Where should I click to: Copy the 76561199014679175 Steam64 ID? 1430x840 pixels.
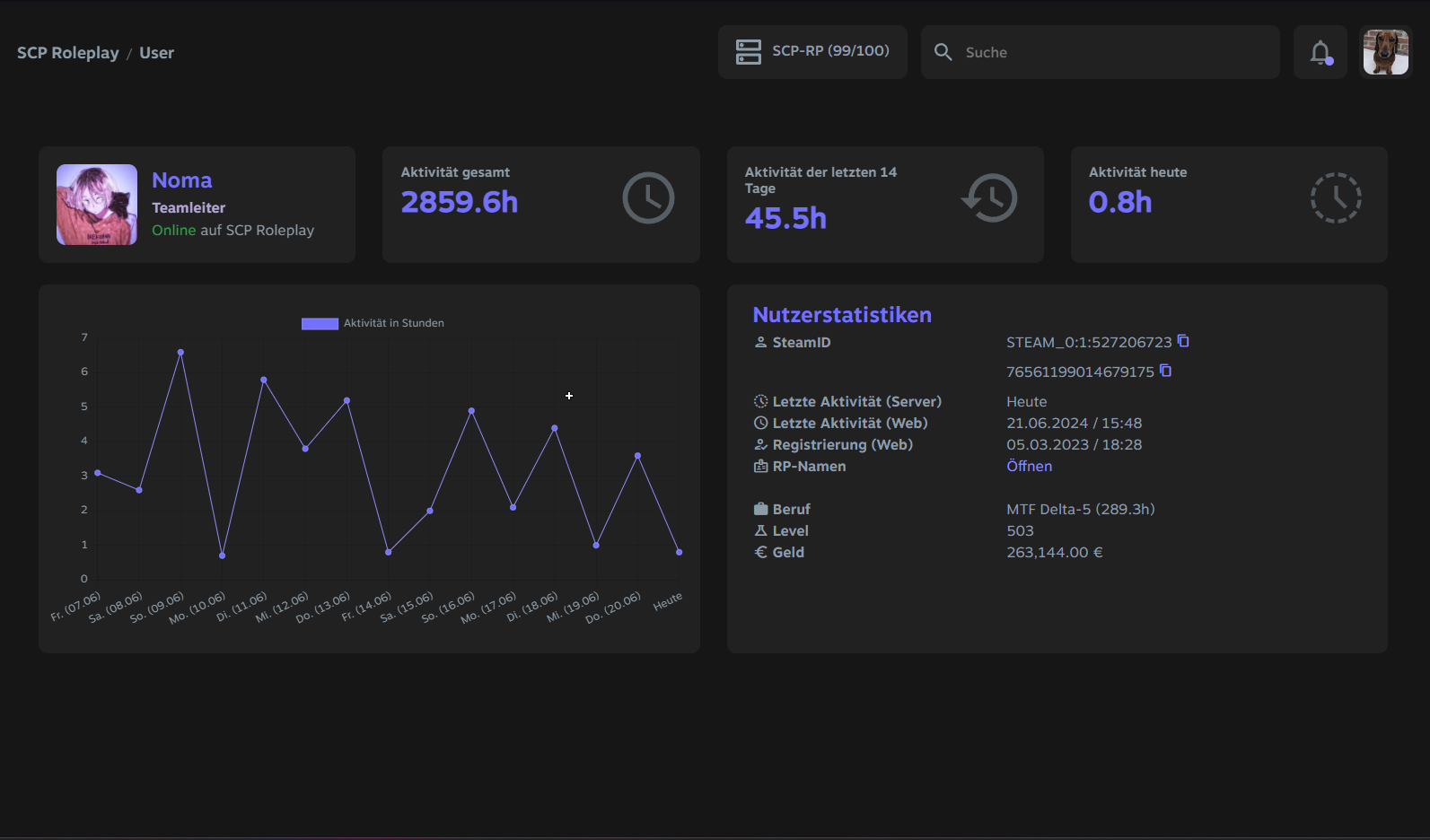[1165, 371]
